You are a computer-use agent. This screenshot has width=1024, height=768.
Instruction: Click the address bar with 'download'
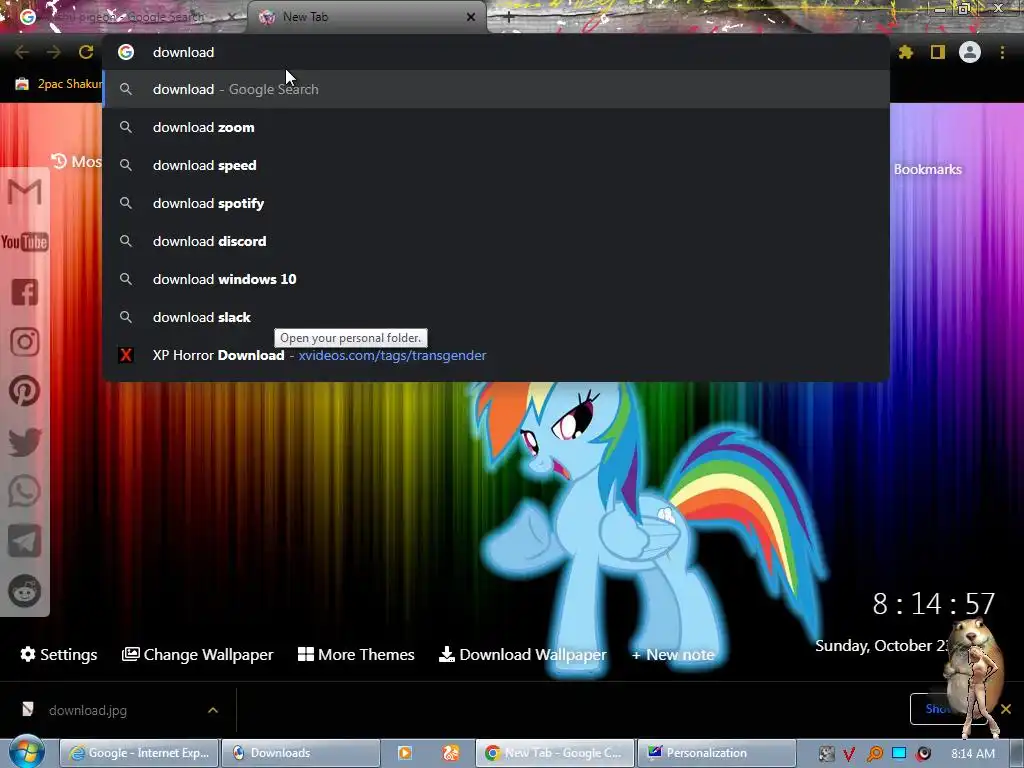coord(496,52)
